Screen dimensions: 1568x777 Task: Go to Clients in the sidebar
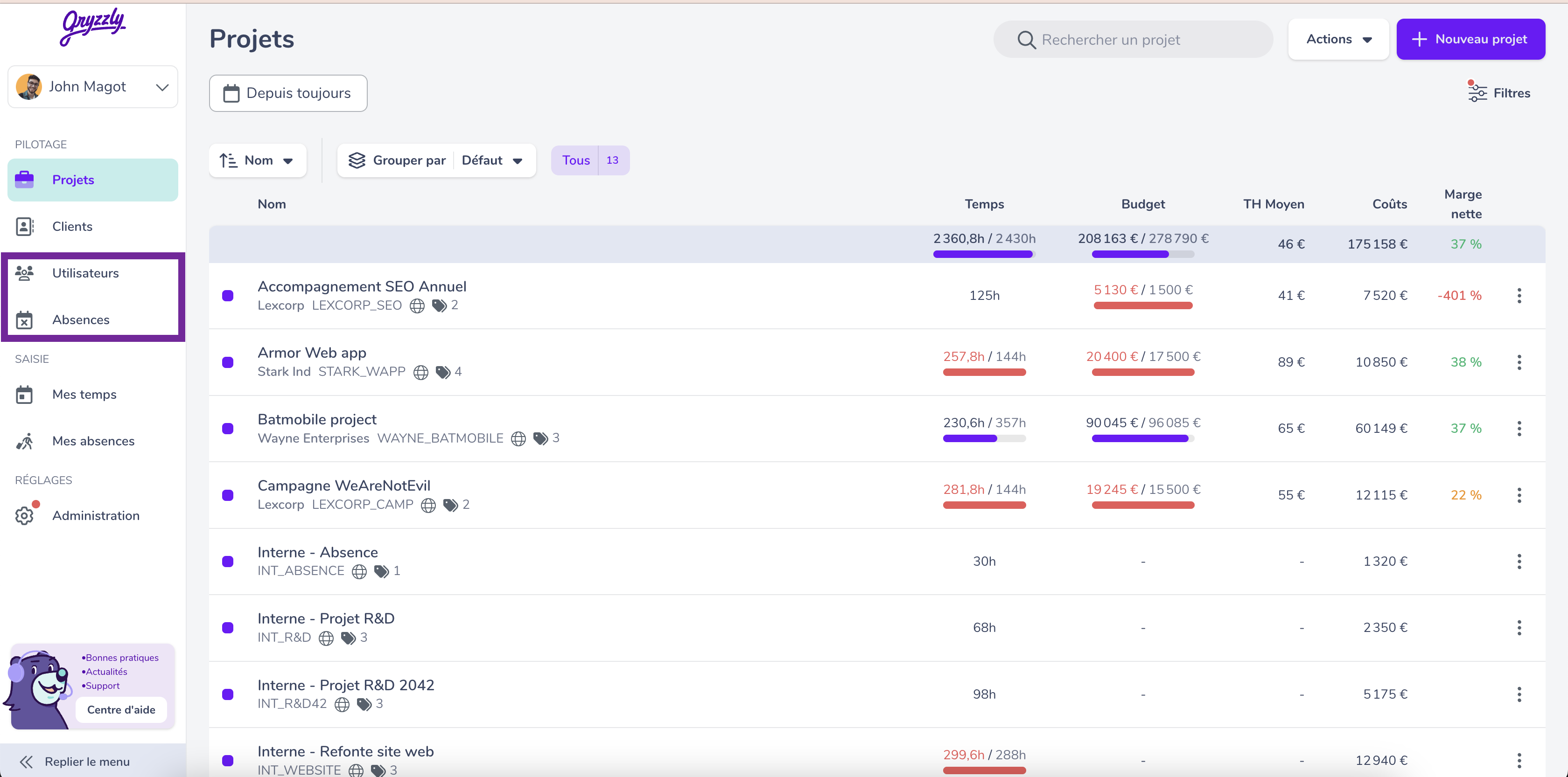(x=92, y=226)
